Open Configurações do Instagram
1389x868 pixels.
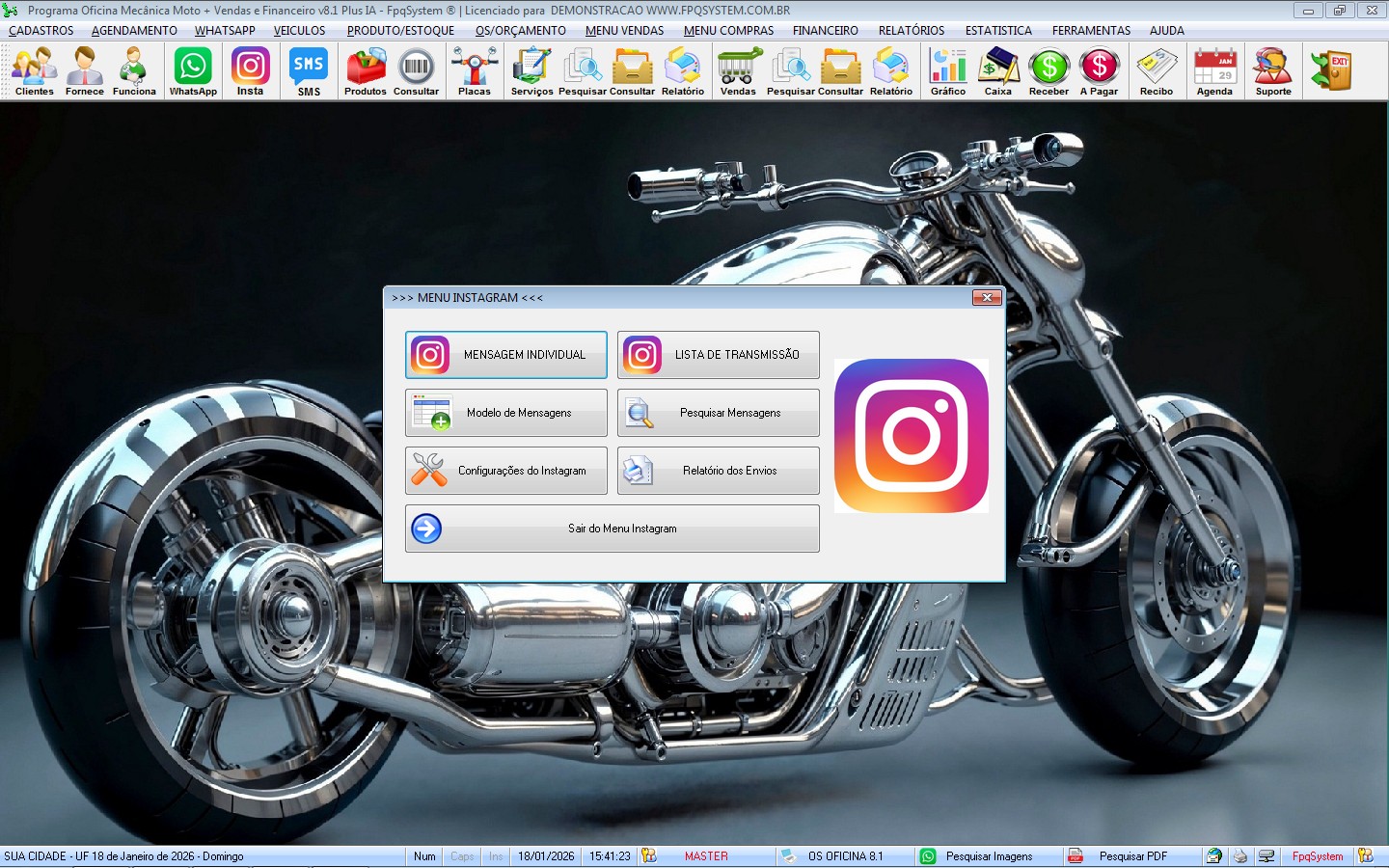(x=506, y=471)
